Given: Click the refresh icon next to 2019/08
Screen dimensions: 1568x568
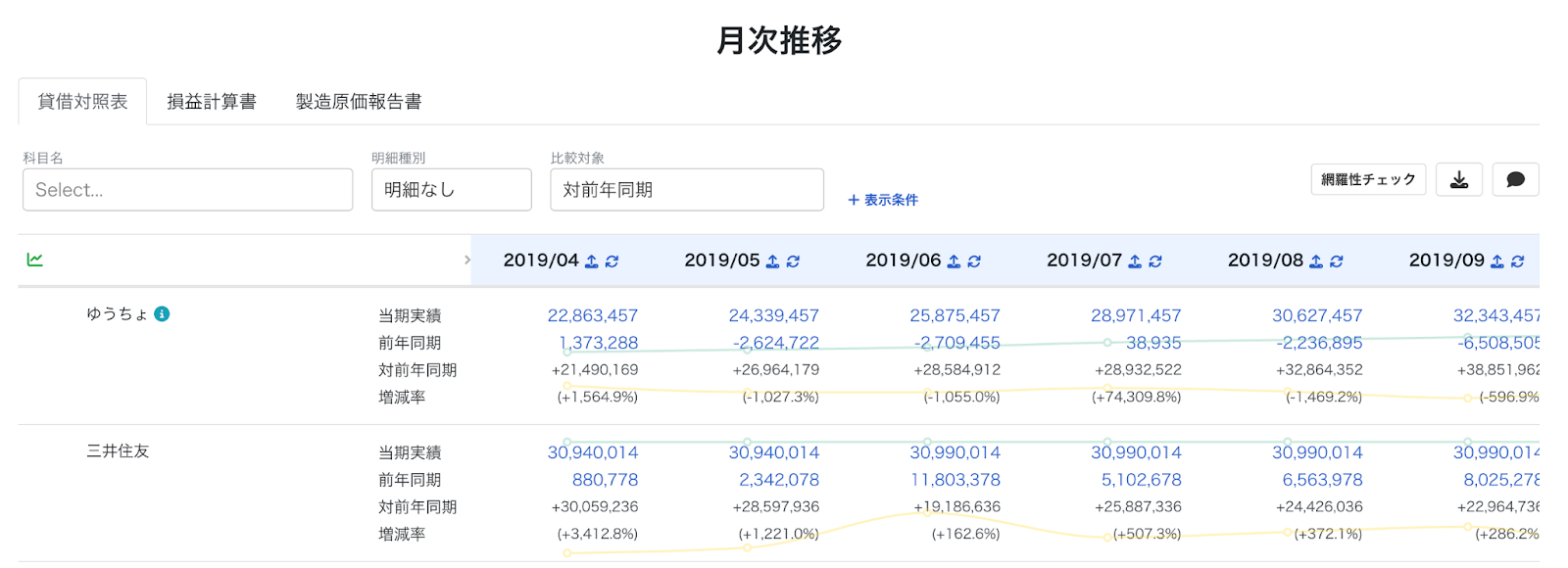Looking at the screenshot, I should pos(1337,261).
